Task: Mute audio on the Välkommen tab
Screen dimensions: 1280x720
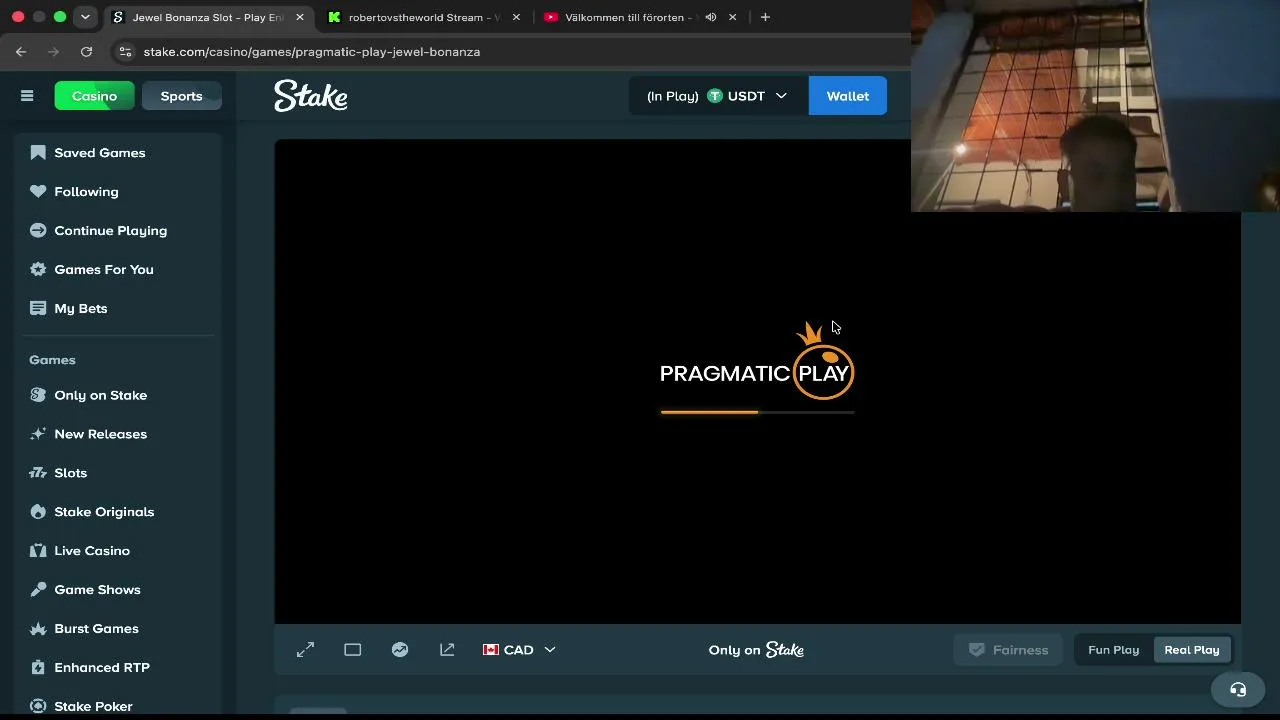Action: 710,17
